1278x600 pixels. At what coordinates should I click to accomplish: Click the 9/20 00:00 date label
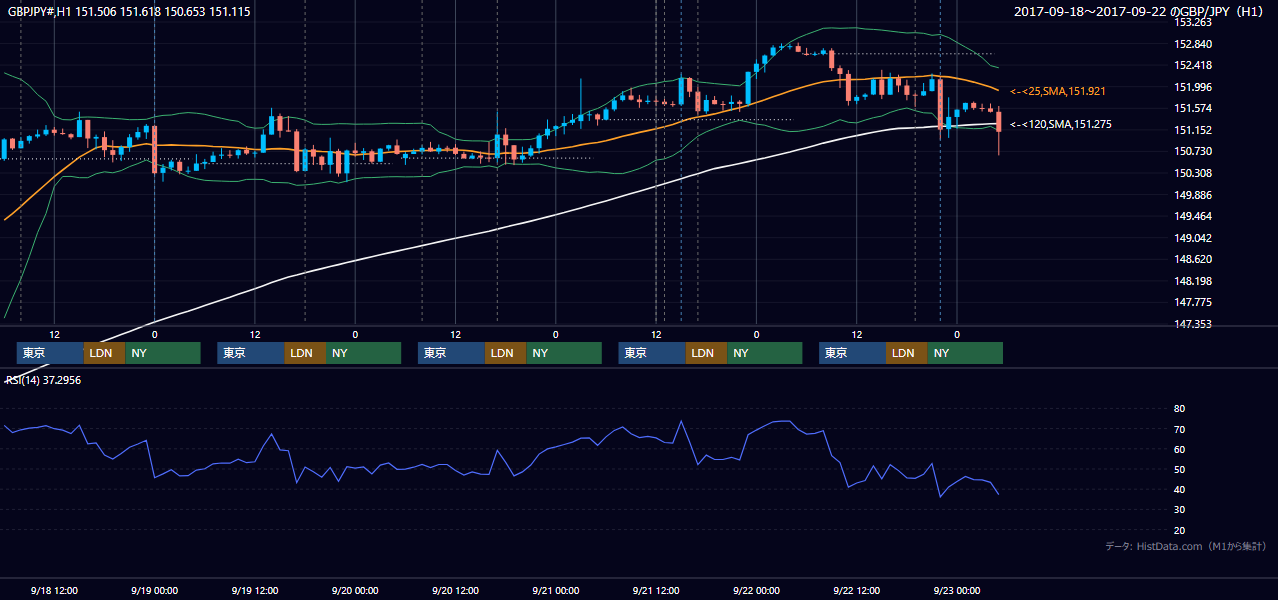point(355,591)
